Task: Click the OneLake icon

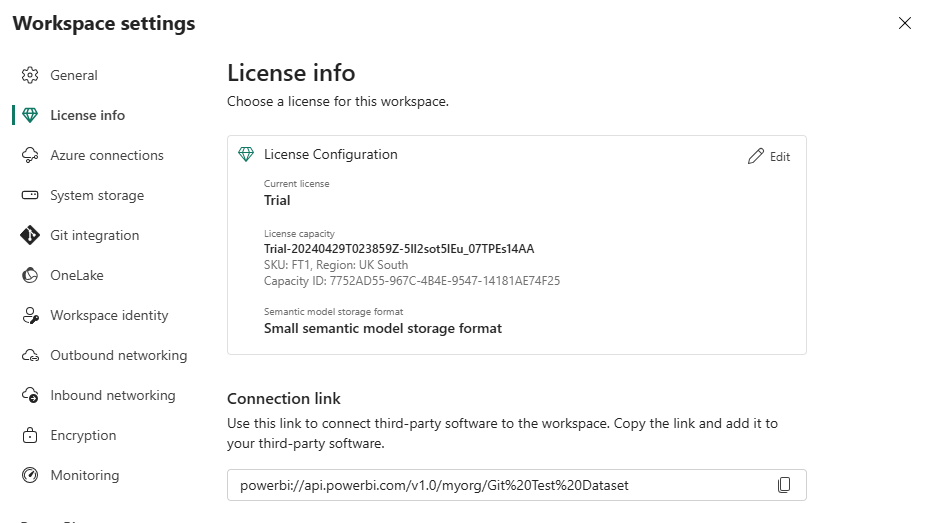Action: point(30,275)
